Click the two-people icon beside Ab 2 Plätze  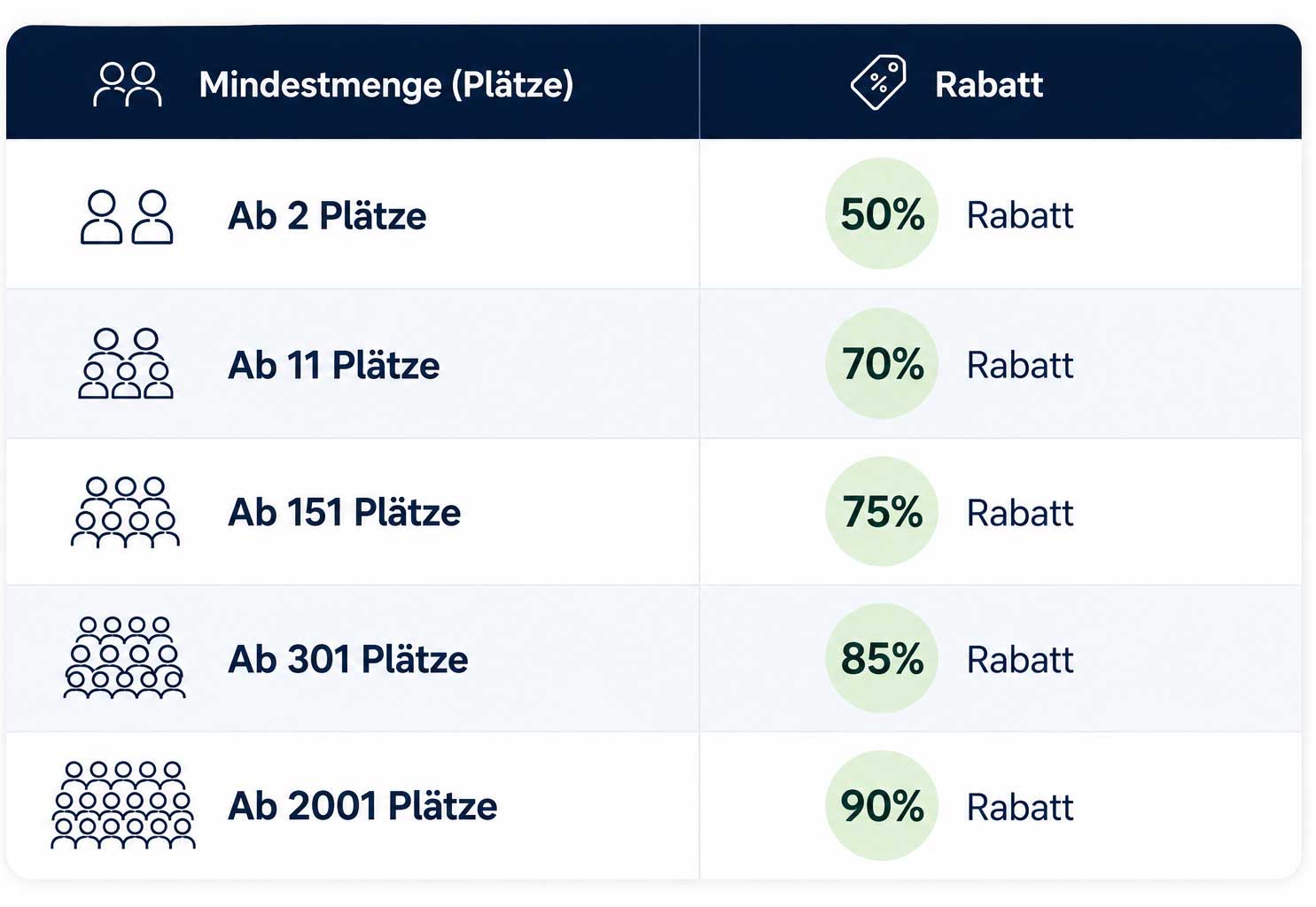pos(127,217)
